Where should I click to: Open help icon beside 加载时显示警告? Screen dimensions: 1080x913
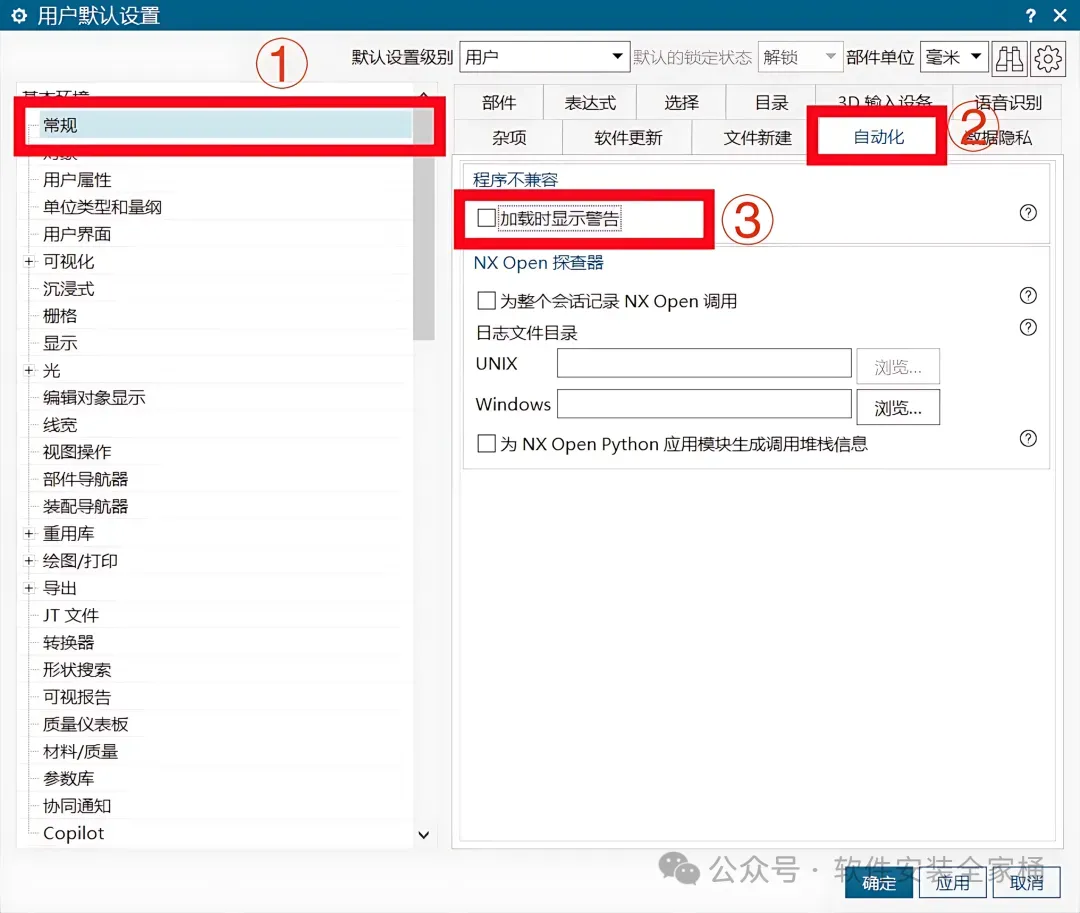point(1028,213)
